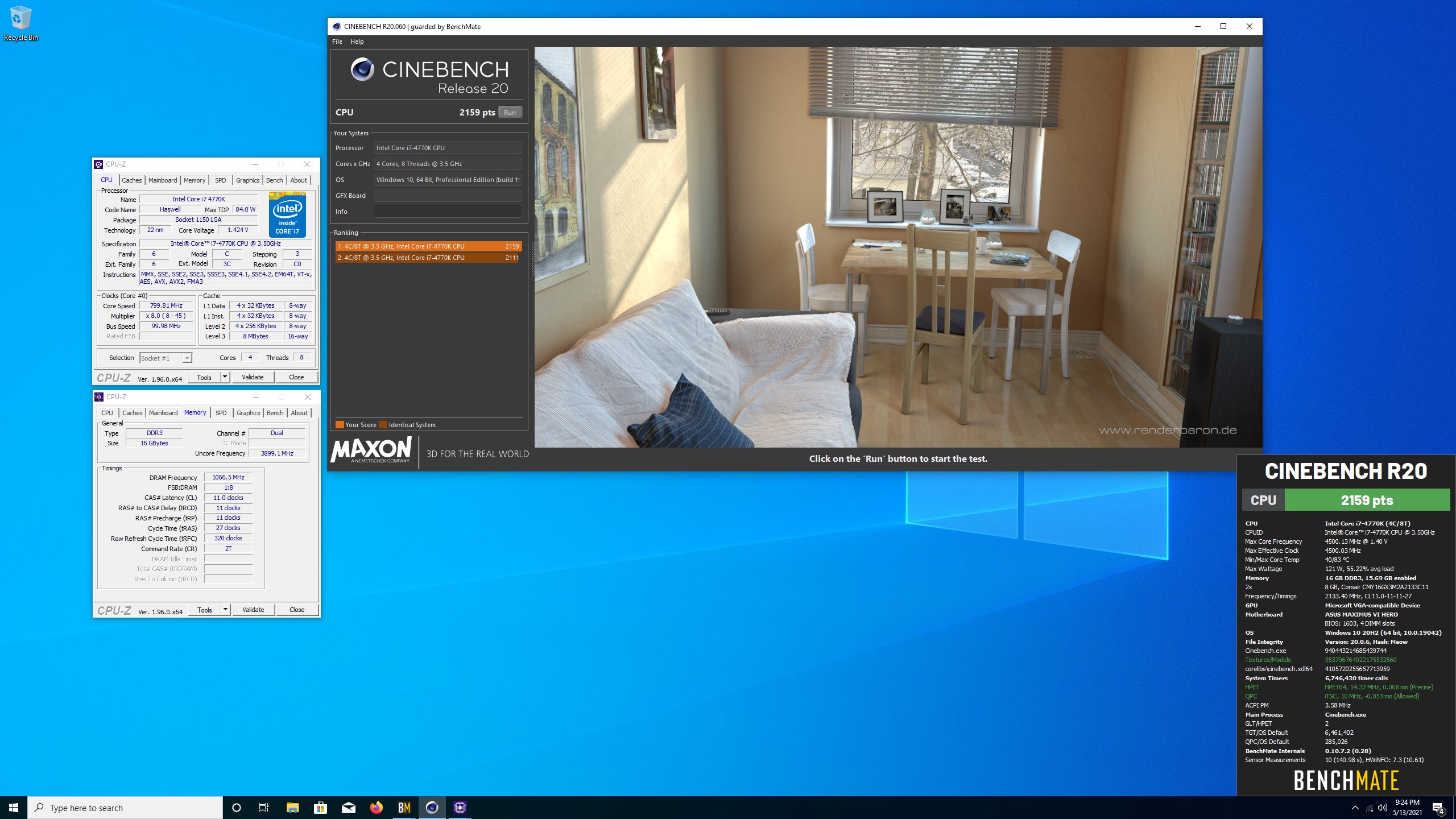Click the Info input field in Cinebench
Screen dimensions: 1456x819
click(x=448, y=212)
